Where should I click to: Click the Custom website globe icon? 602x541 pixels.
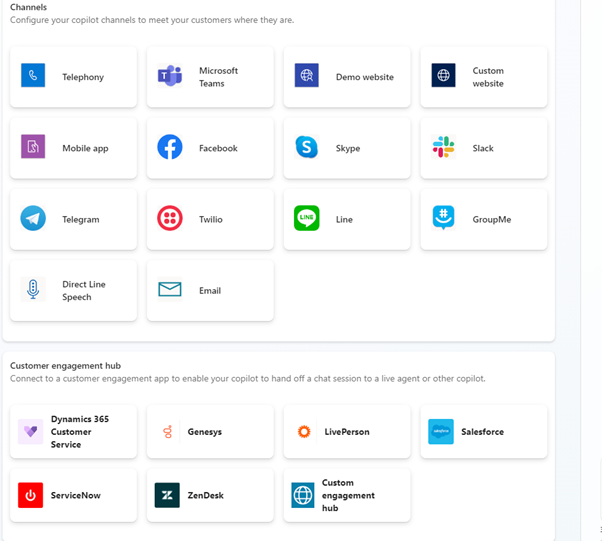pos(443,75)
